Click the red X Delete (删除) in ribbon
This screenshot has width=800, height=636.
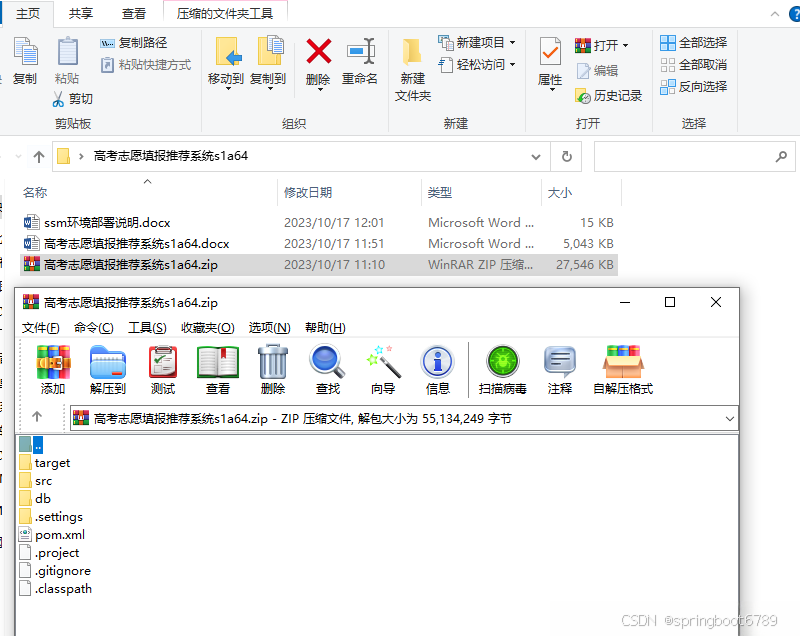(x=318, y=61)
